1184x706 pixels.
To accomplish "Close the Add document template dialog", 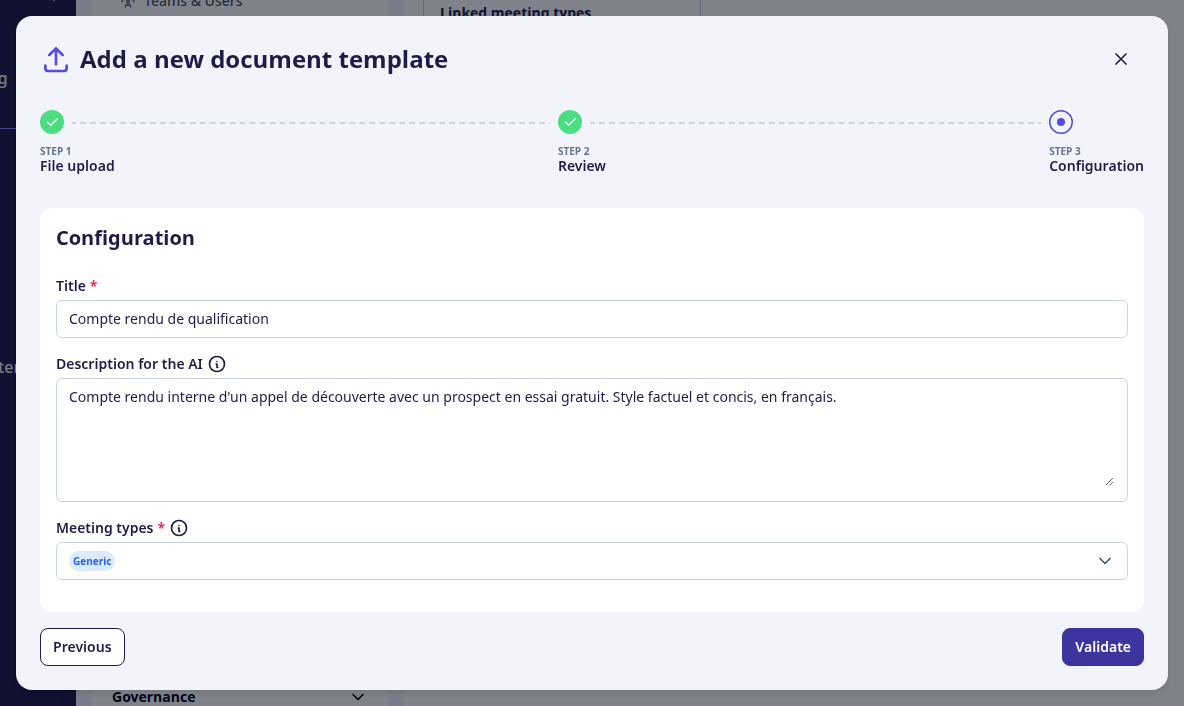I will click(x=1121, y=59).
